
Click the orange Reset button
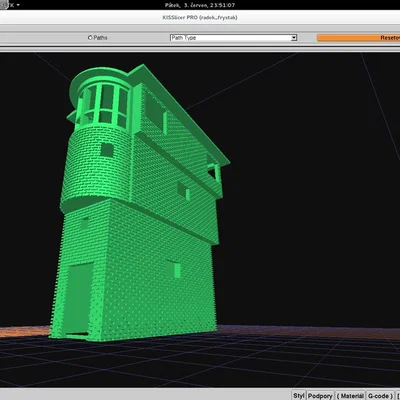coord(358,38)
